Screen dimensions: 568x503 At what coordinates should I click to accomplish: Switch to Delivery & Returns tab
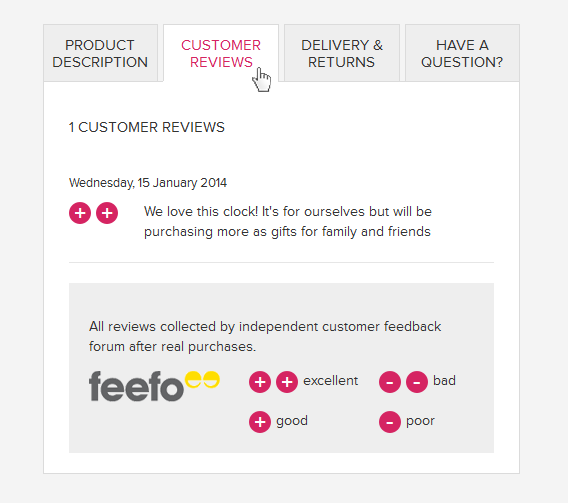click(x=342, y=53)
